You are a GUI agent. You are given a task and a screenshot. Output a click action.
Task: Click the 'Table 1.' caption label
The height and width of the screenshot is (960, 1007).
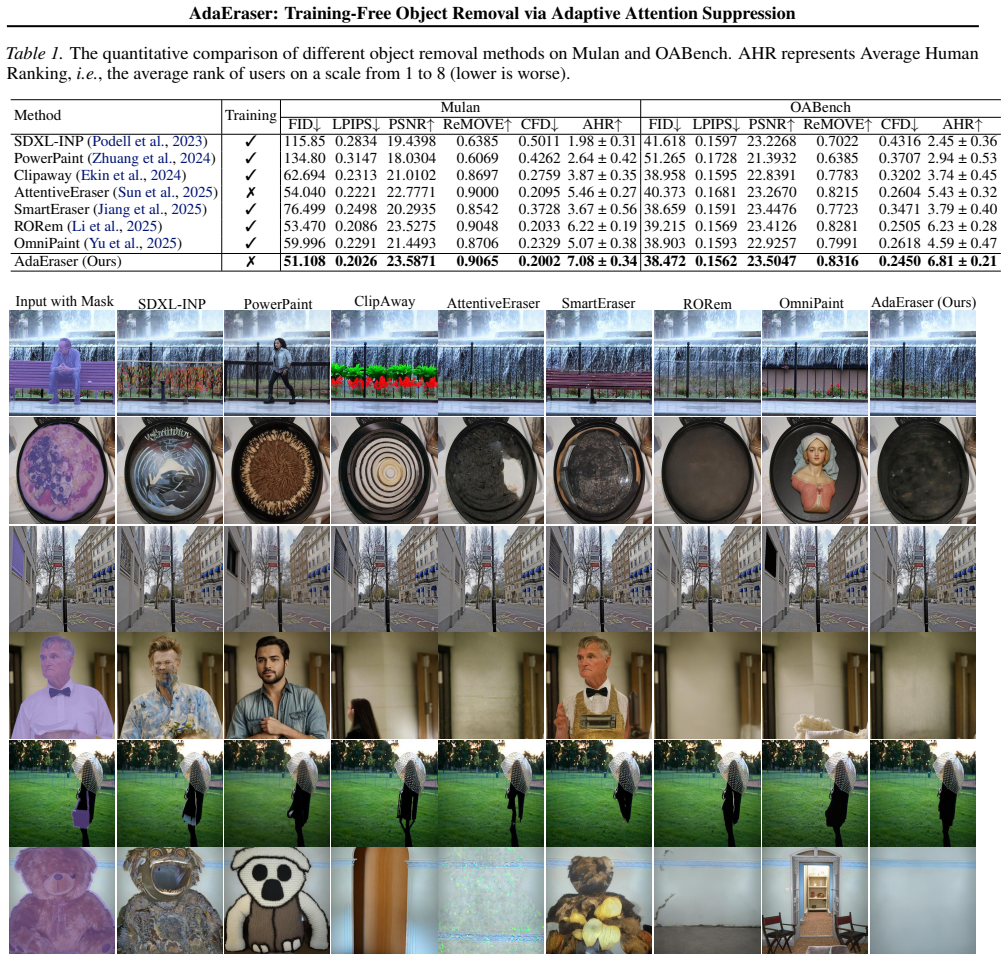click(x=35, y=53)
